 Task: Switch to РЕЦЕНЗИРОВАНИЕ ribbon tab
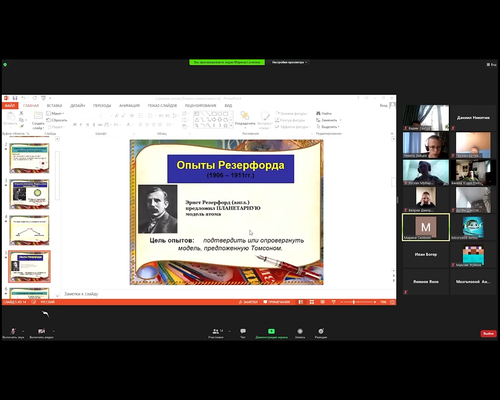pos(201,106)
